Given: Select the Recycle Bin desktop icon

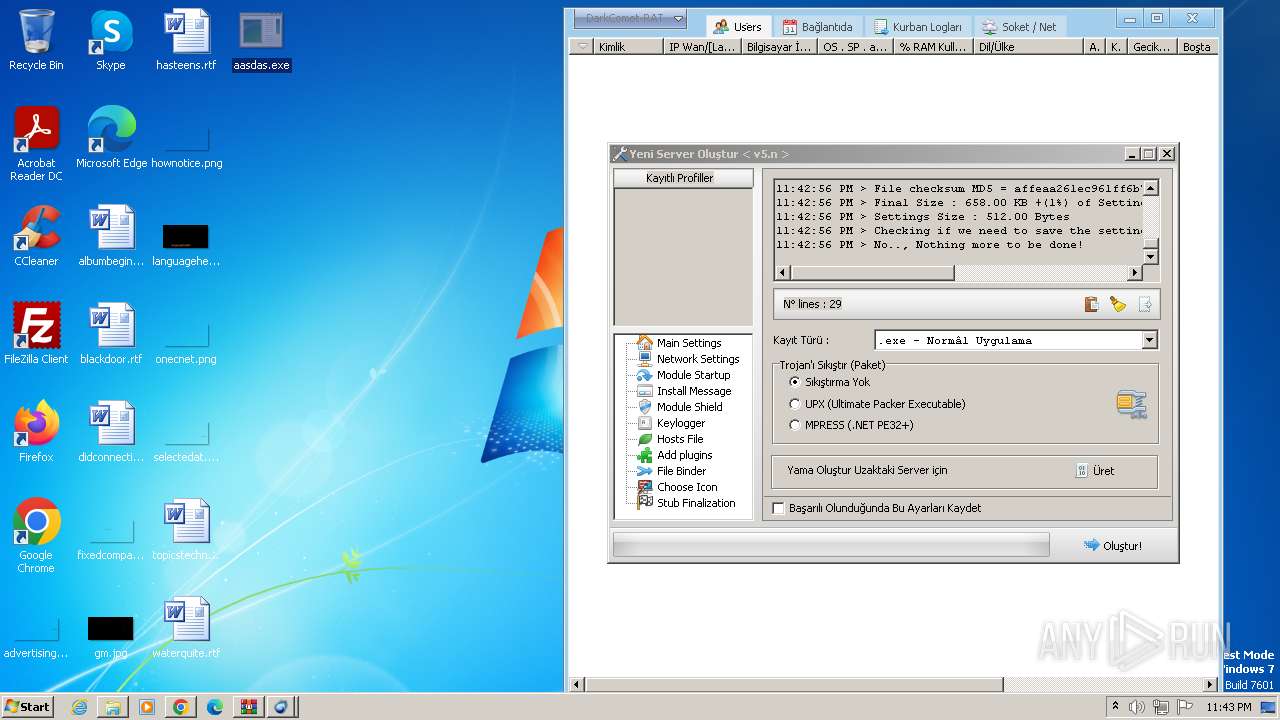Looking at the screenshot, I should [36, 42].
